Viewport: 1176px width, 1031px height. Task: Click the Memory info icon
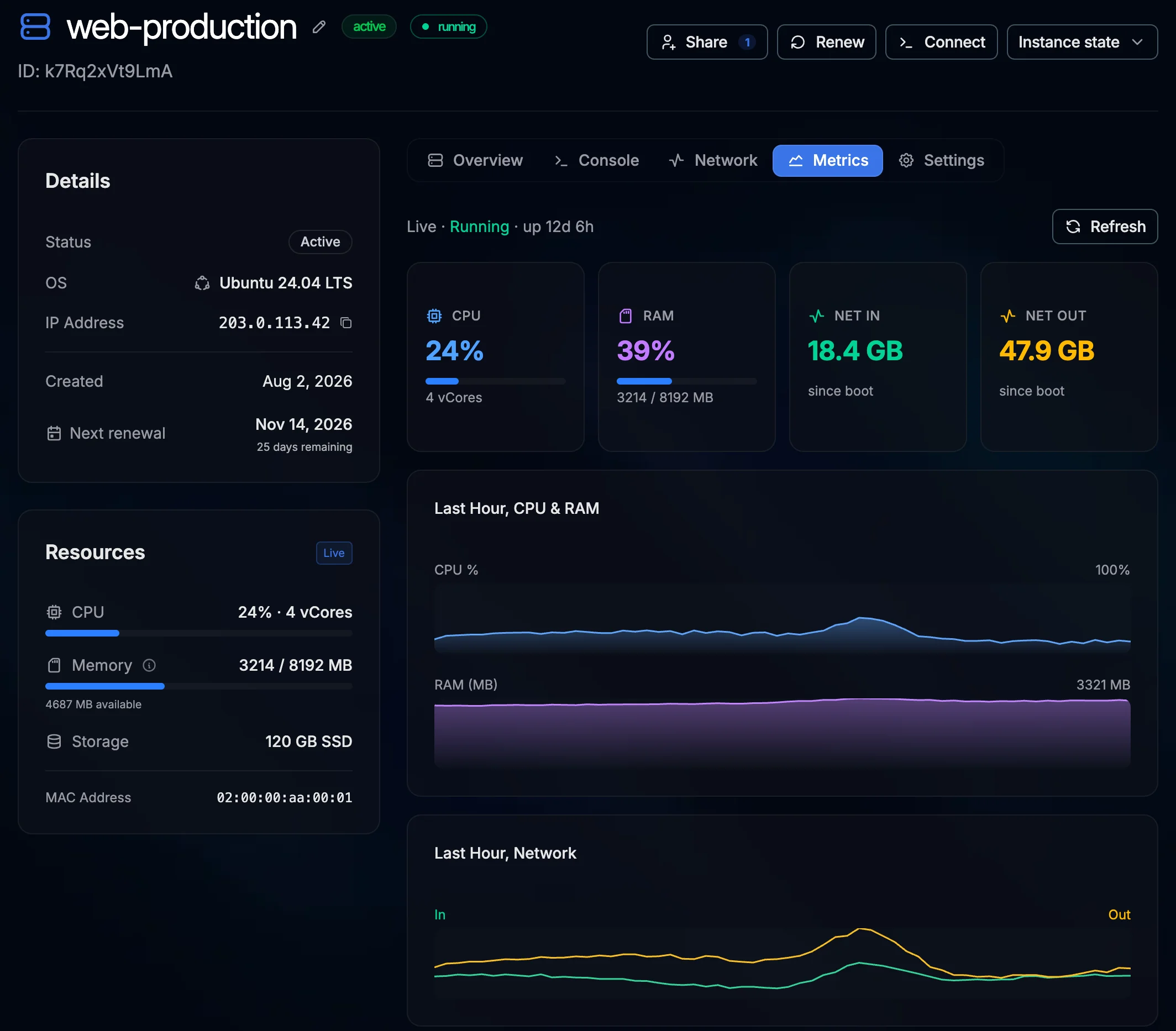[150, 666]
